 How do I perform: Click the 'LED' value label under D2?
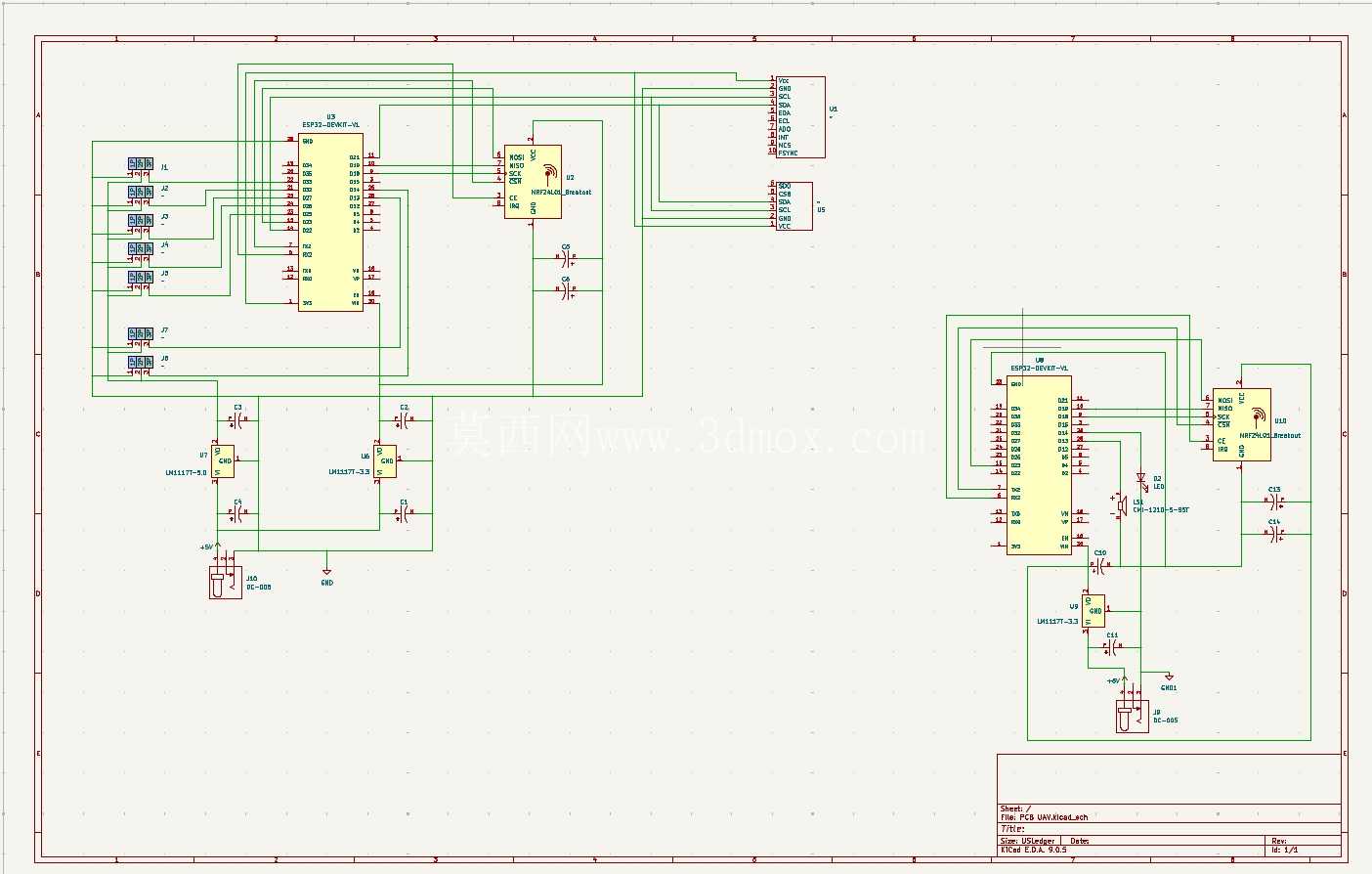(1159, 487)
